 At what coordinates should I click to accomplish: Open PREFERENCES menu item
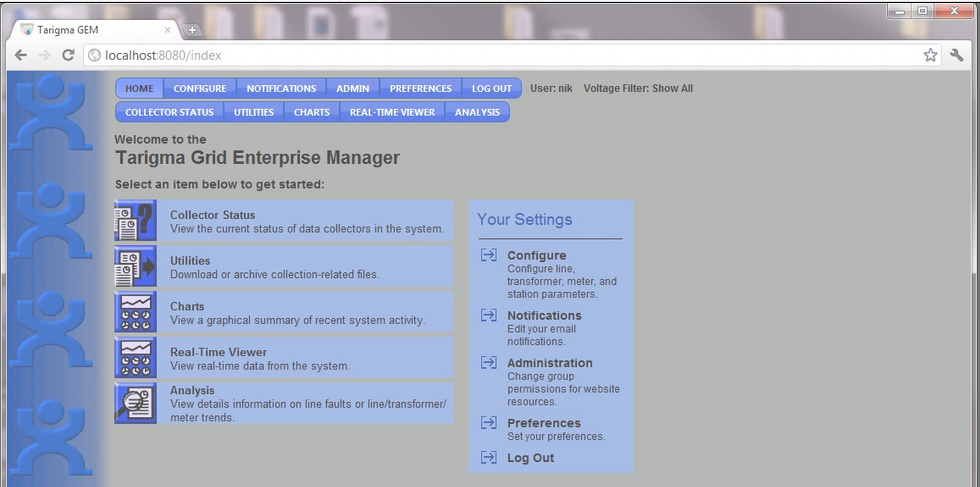coord(421,88)
